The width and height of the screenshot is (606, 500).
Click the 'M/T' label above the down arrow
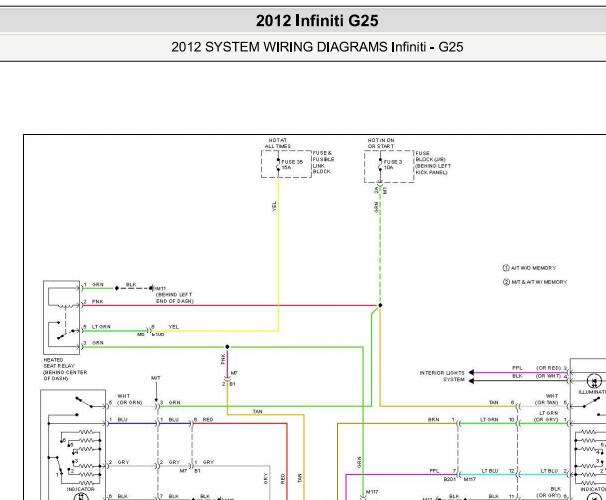pos(156,378)
